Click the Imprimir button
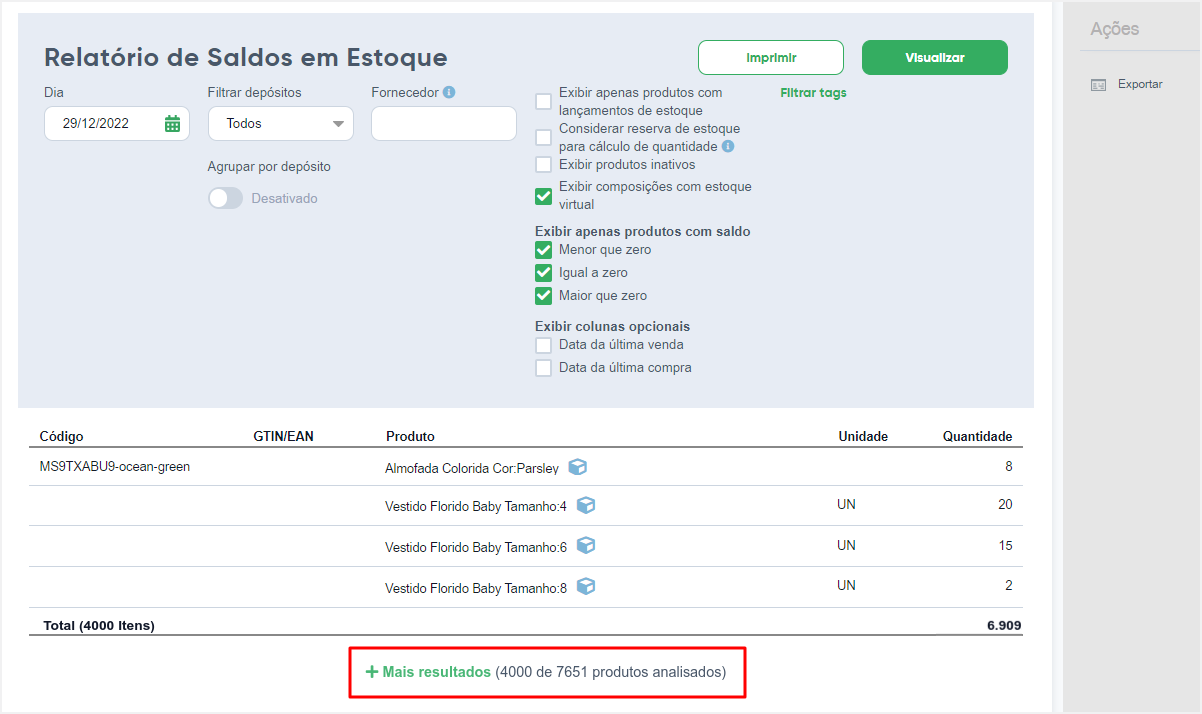 point(771,57)
